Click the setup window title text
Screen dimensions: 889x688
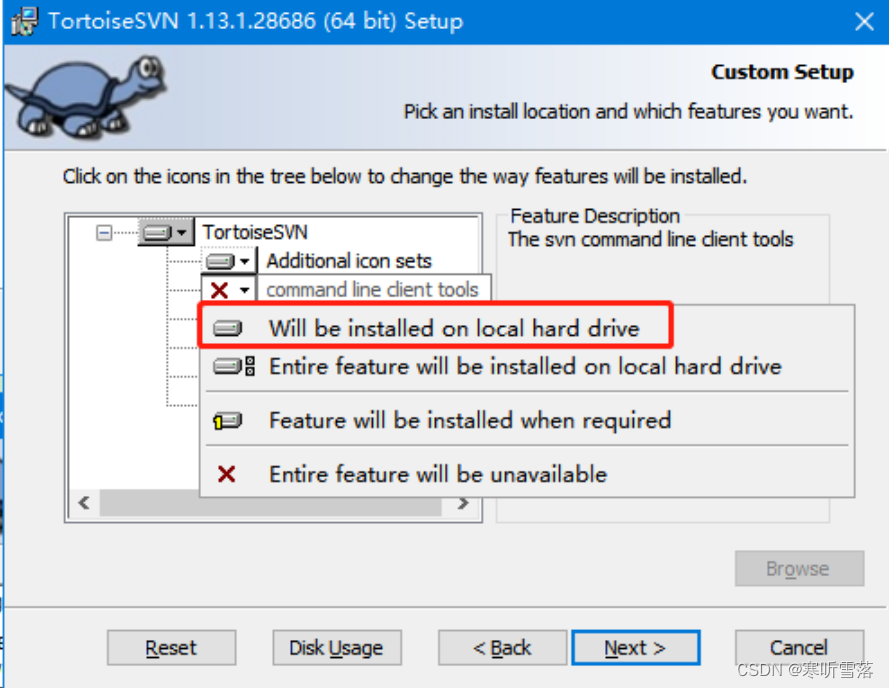click(x=256, y=22)
